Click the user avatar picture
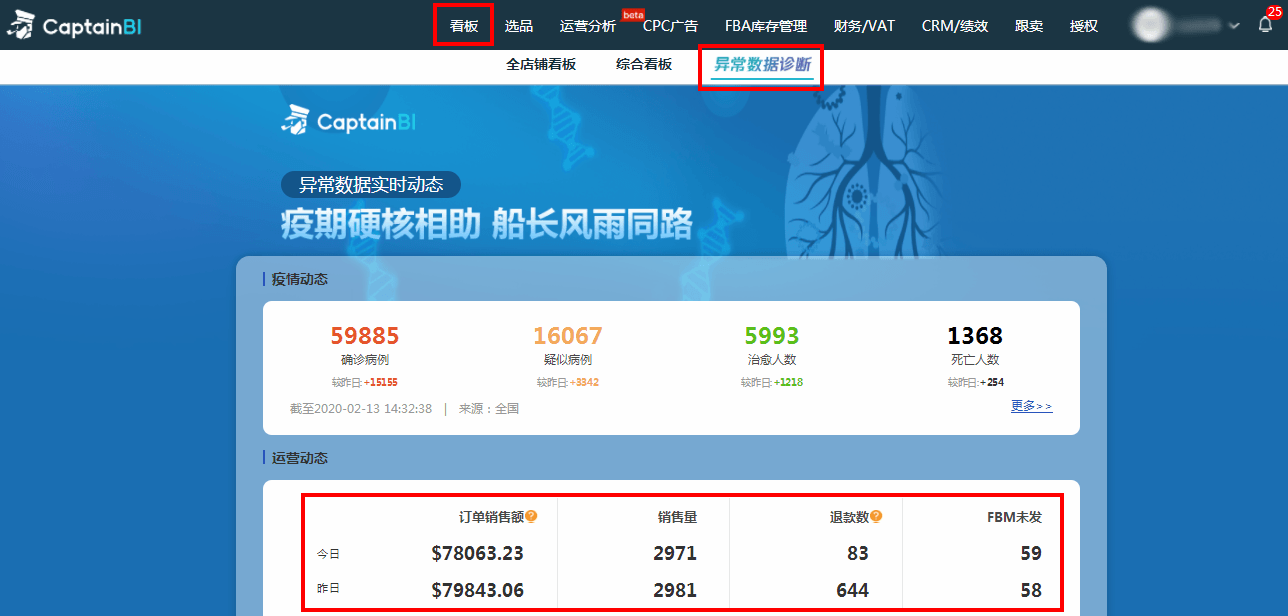This screenshot has height=616, width=1288. coord(1152,25)
